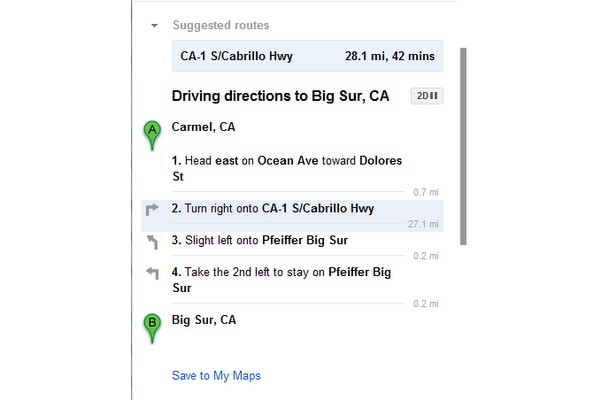The height and width of the screenshot is (400, 600).
Task: Click the slight left arrow icon
Action: [x=152, y=242]
